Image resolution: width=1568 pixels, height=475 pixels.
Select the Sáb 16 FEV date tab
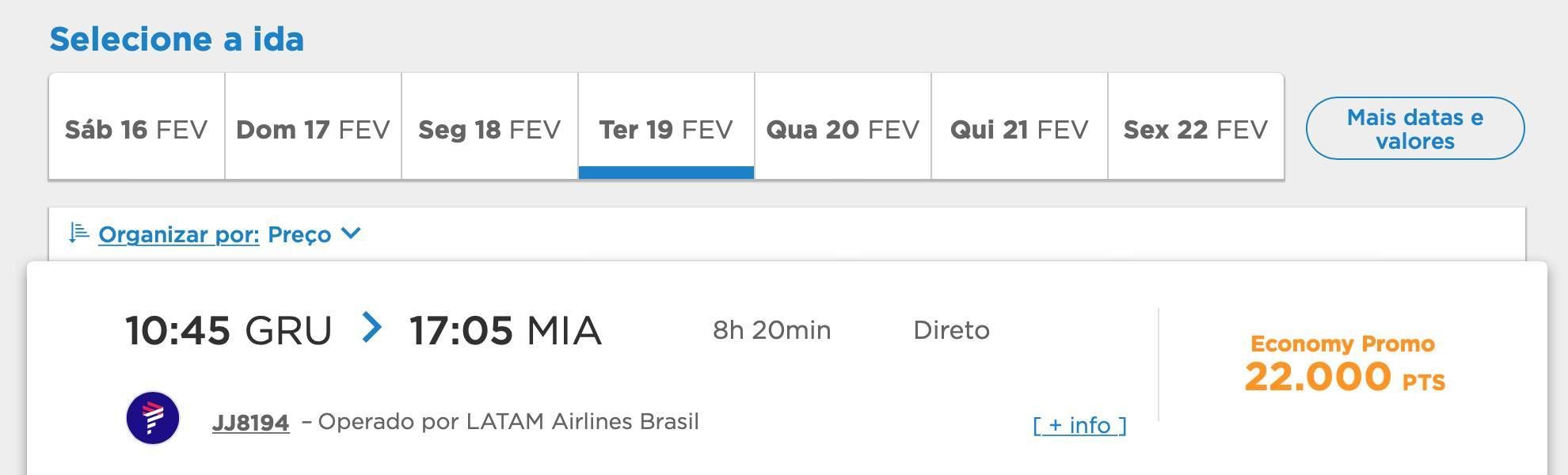click(136, 127)
